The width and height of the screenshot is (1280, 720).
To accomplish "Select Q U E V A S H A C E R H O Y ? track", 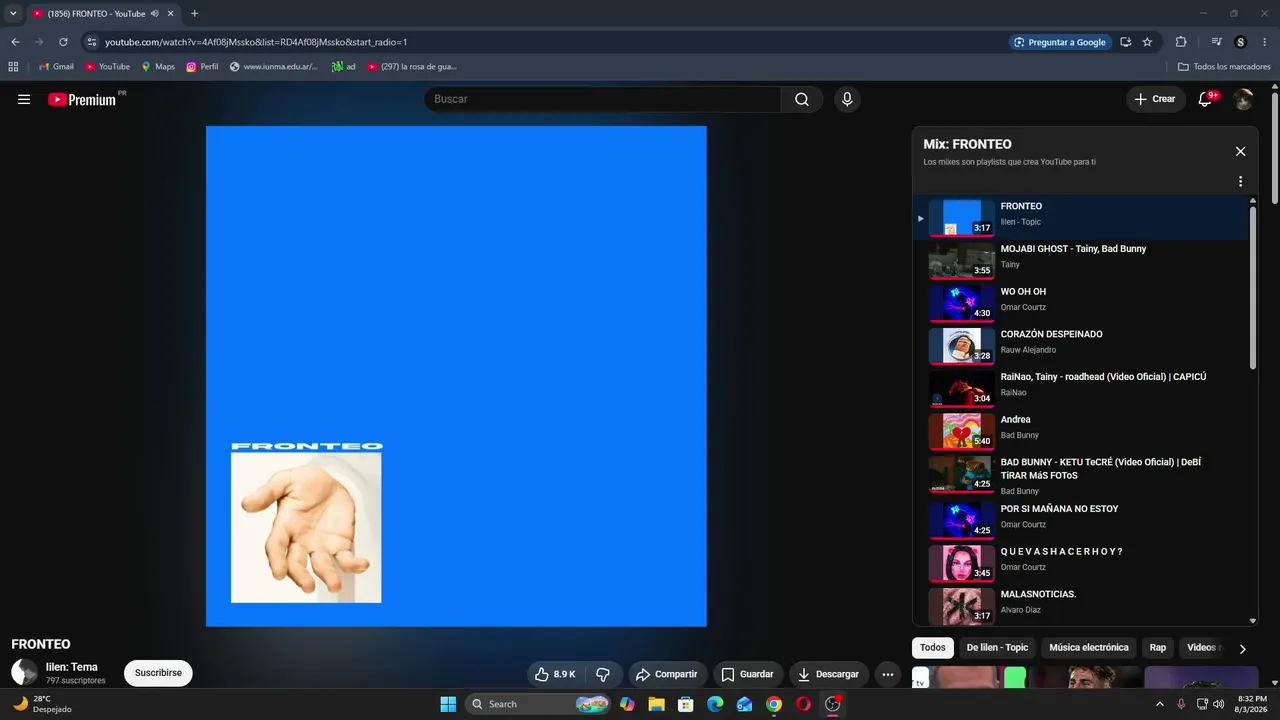I will tap(1081, 563).
